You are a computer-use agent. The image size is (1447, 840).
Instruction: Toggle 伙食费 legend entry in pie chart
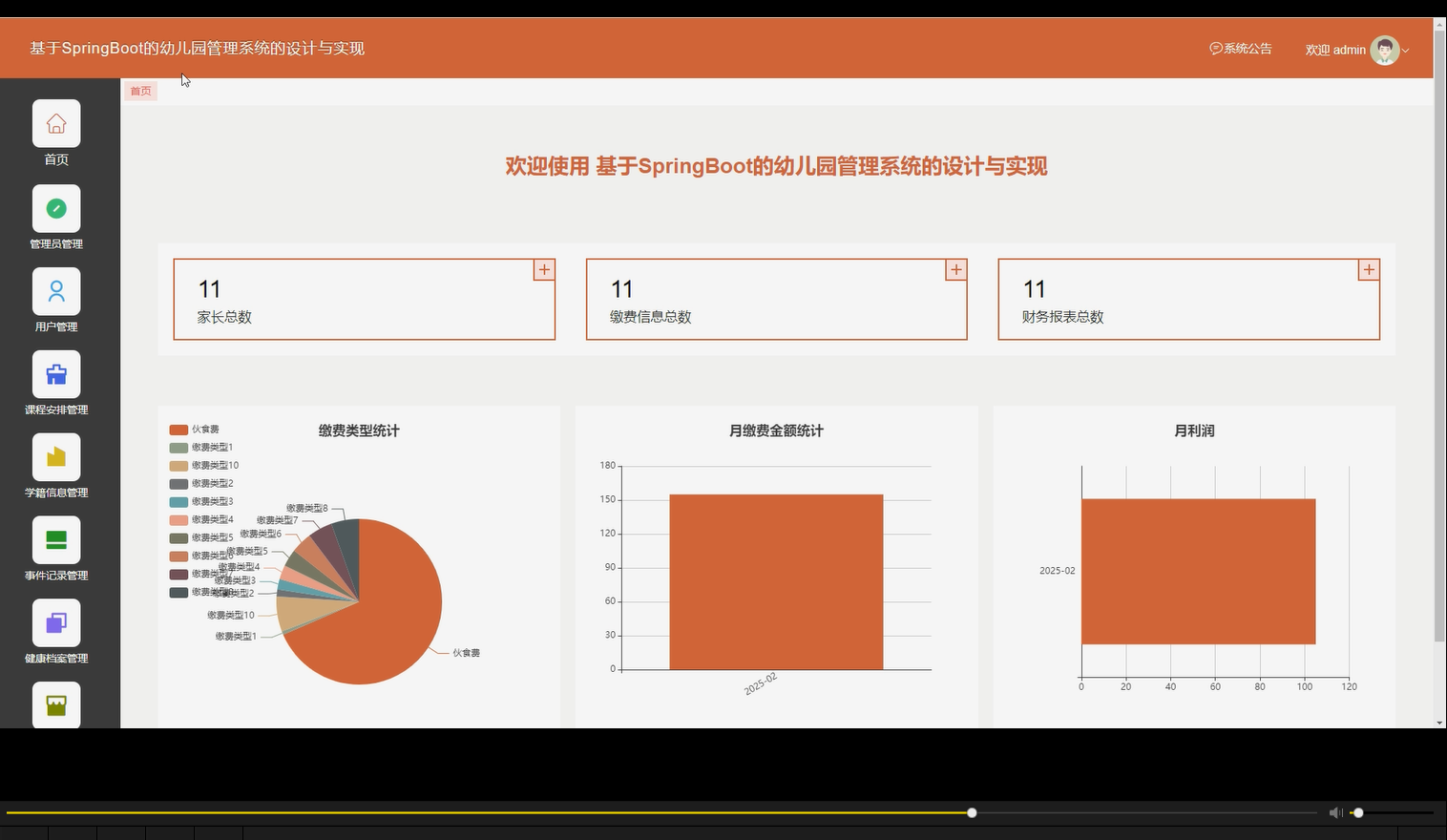click(x=195, y=430)
